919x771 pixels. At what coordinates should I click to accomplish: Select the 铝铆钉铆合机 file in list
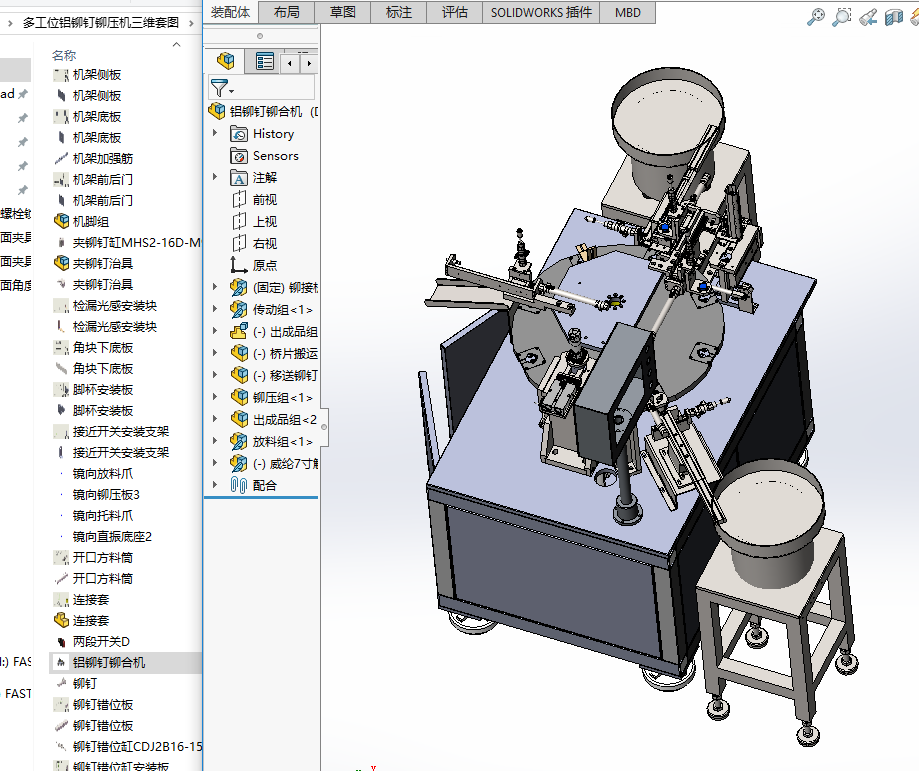(108, 662)
